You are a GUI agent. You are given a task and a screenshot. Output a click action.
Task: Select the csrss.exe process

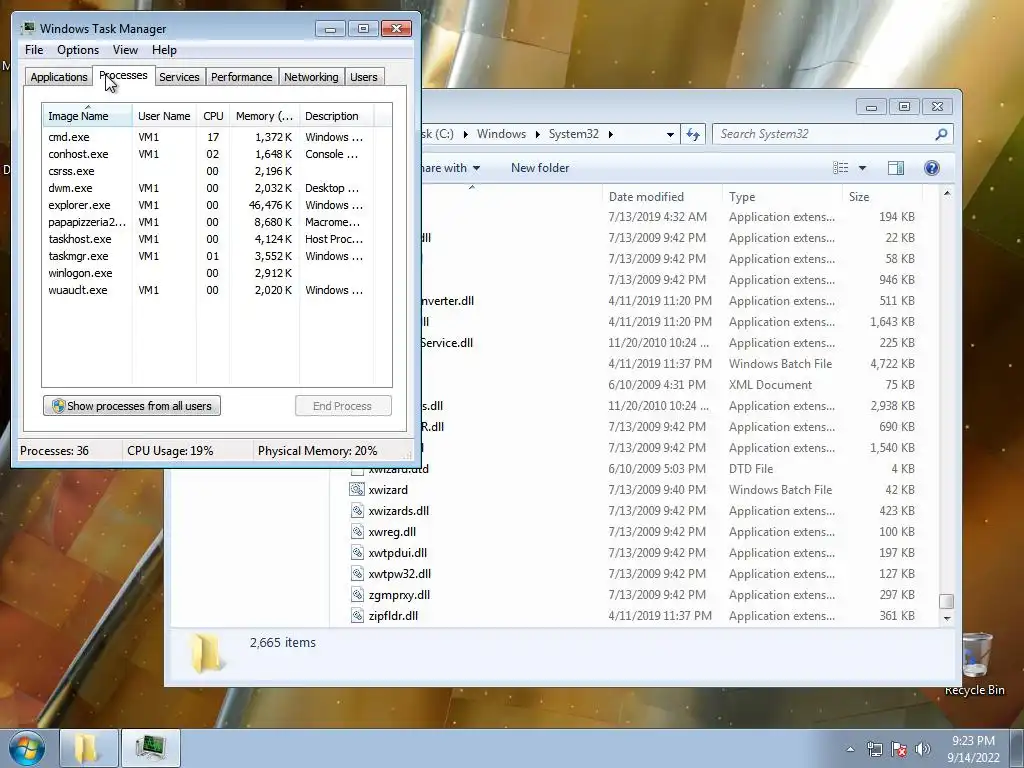[x=208, y=170]
